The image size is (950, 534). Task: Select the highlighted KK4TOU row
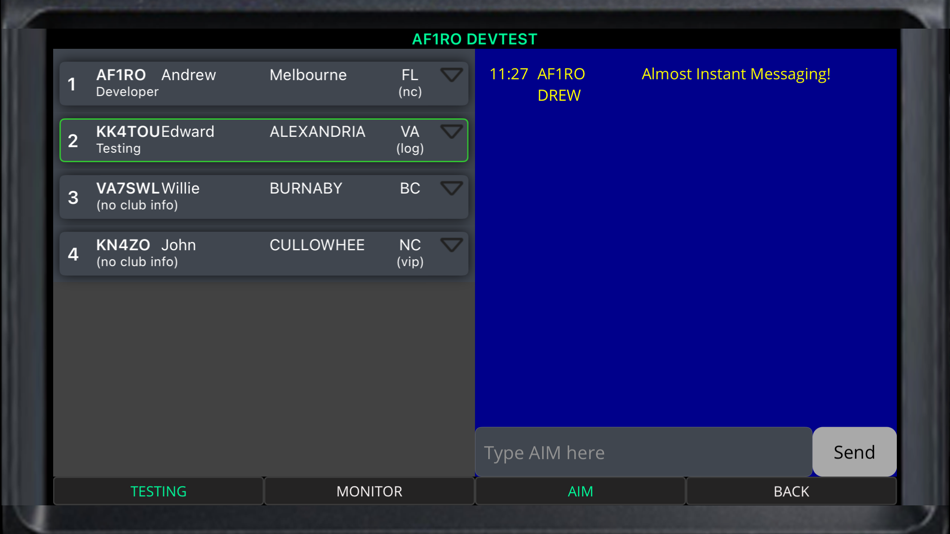[264, 140]
